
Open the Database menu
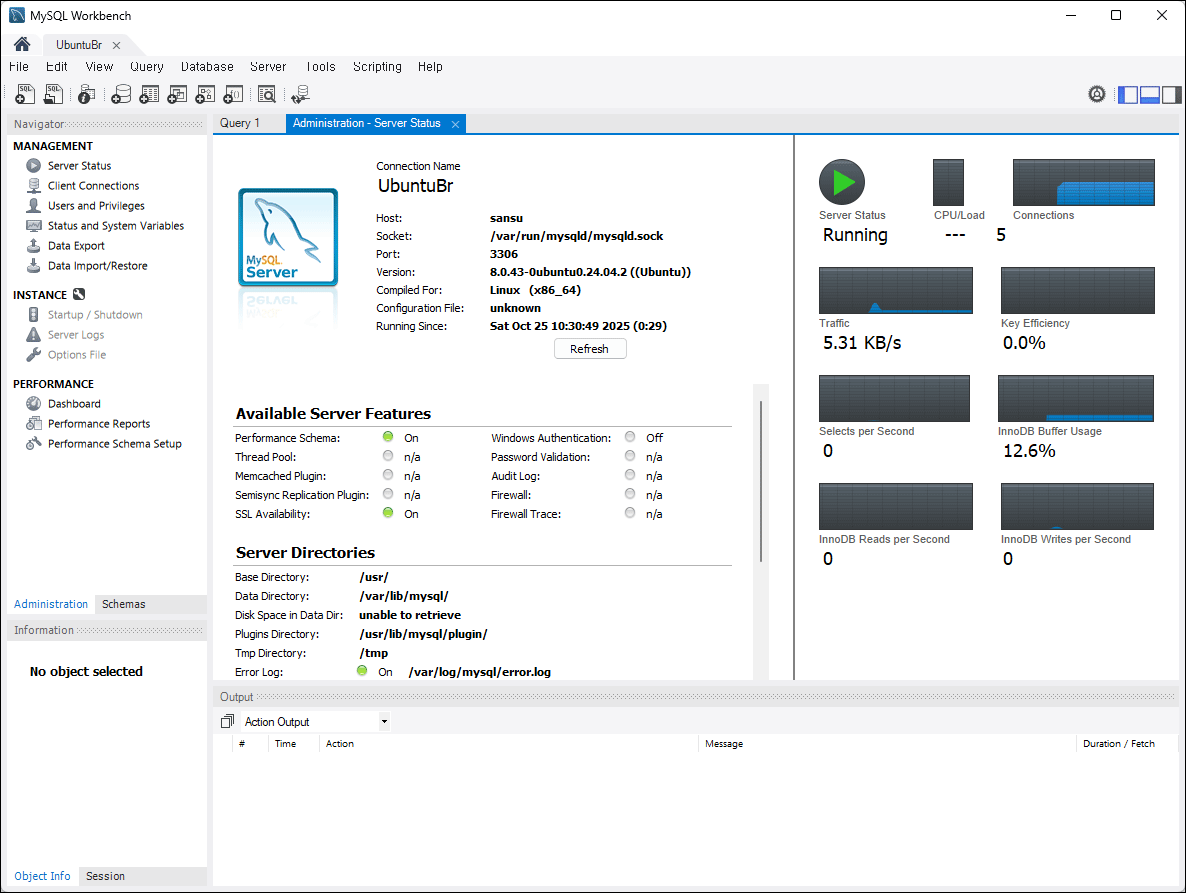207,67
